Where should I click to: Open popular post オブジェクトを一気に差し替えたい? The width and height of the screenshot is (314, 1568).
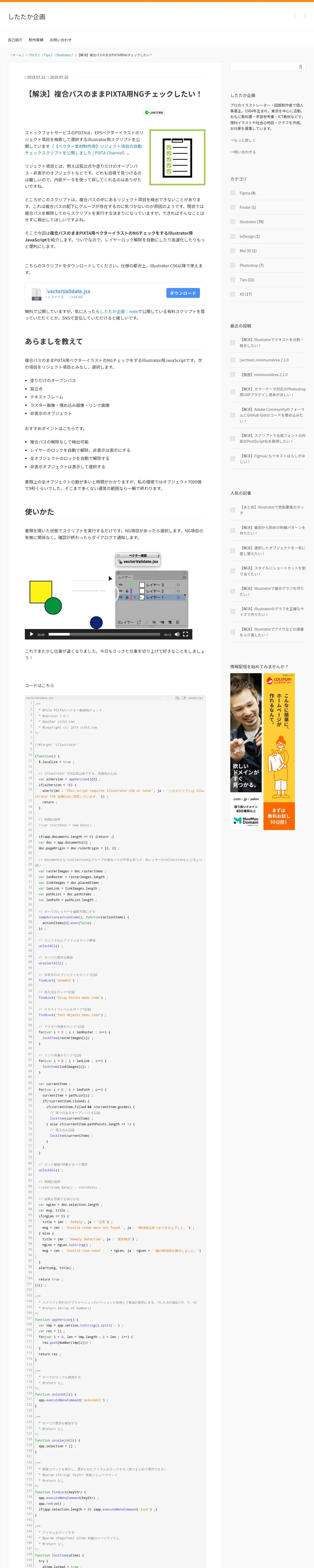pyautogui.click(x=273, y=551)
